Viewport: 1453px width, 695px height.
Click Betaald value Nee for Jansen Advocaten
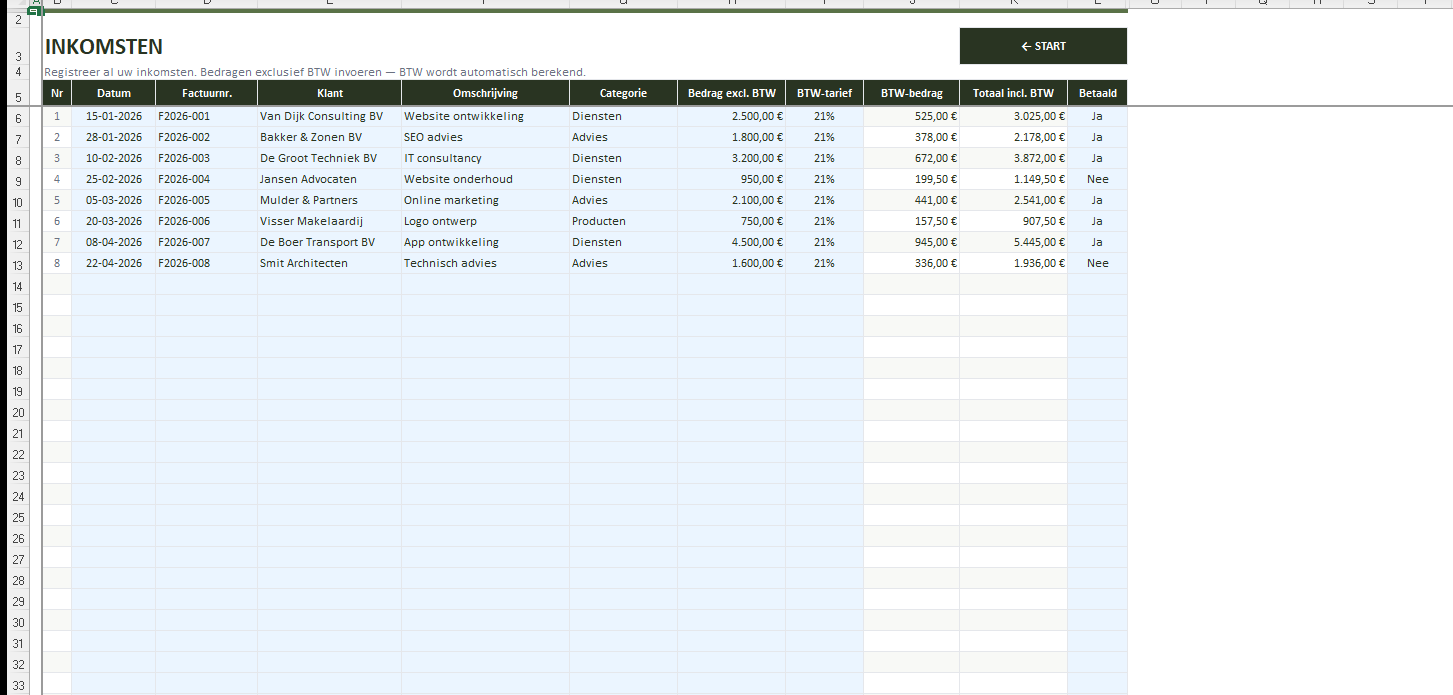click(x=1097, y=179)
